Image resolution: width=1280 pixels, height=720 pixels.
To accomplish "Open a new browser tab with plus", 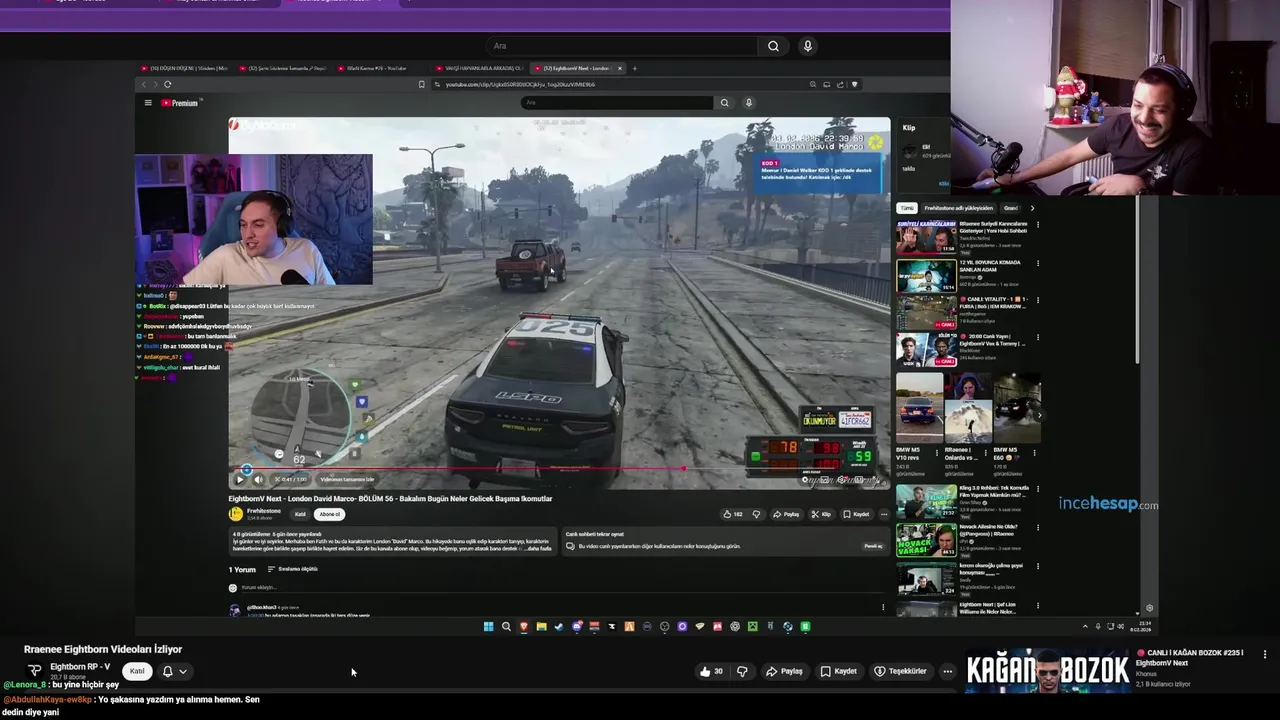I will [634, 68].
